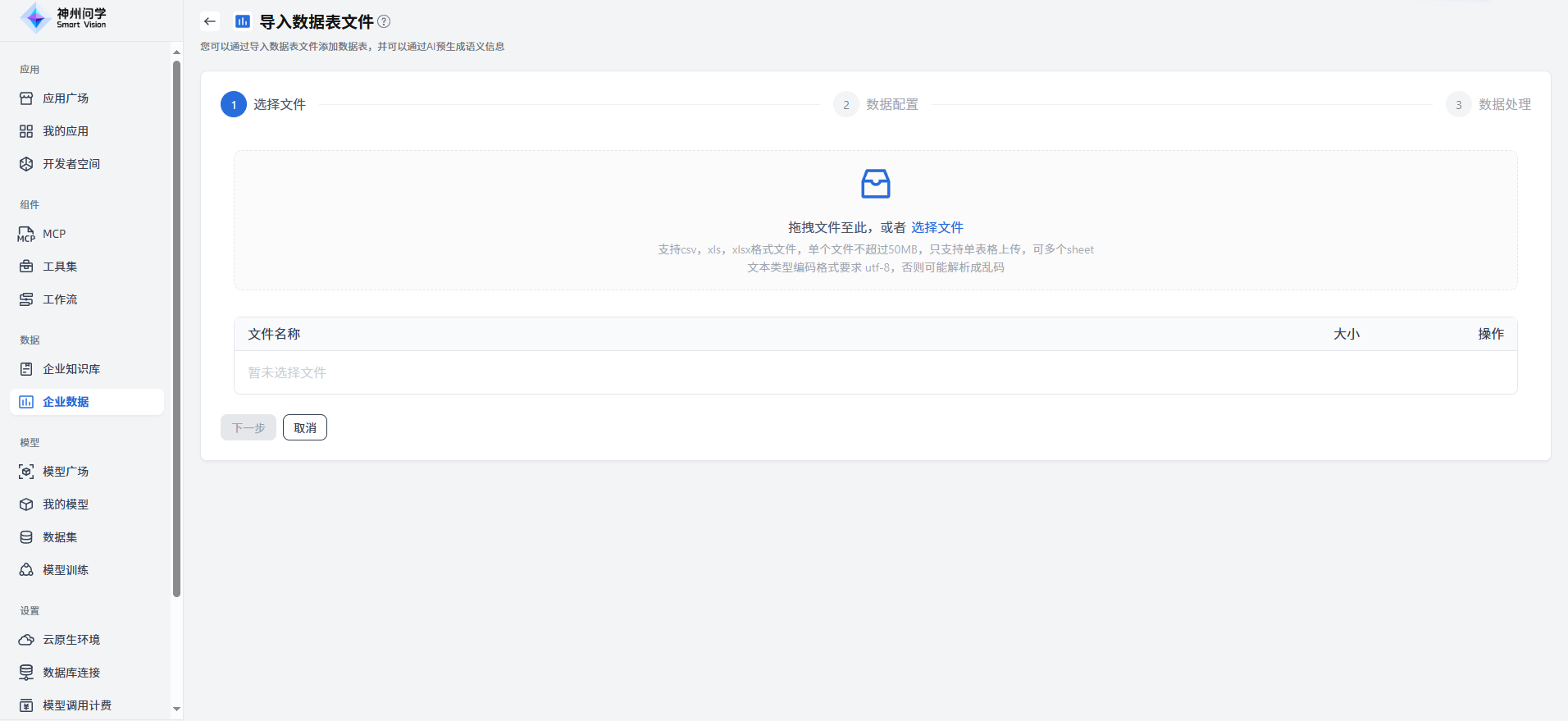
Task: Click step 2 数据配置 indicator
Action: pyautogui.click(x=876, y=104)
